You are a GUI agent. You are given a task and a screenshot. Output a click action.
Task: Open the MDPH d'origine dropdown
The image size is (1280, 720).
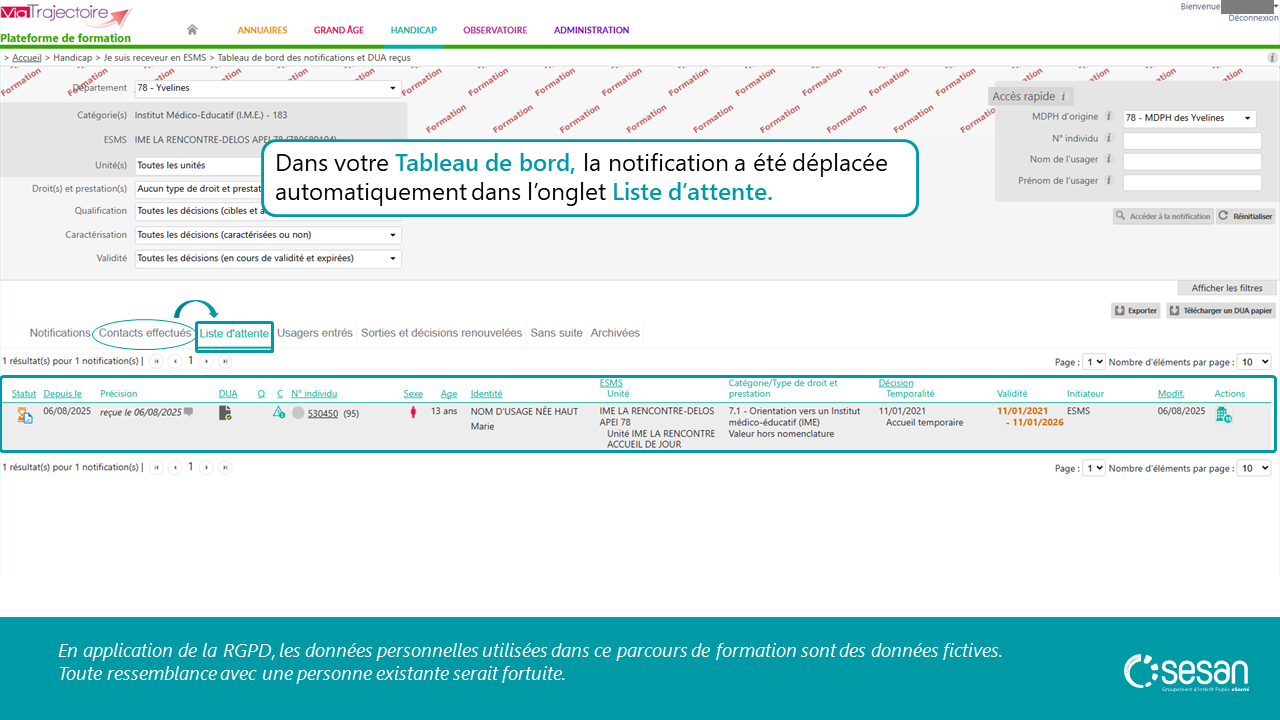1189,118
